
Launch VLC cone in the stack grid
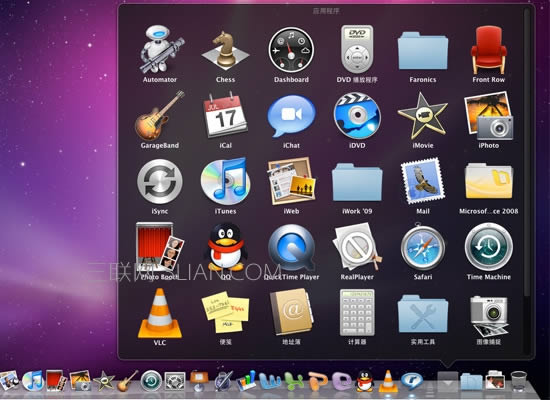160,313
